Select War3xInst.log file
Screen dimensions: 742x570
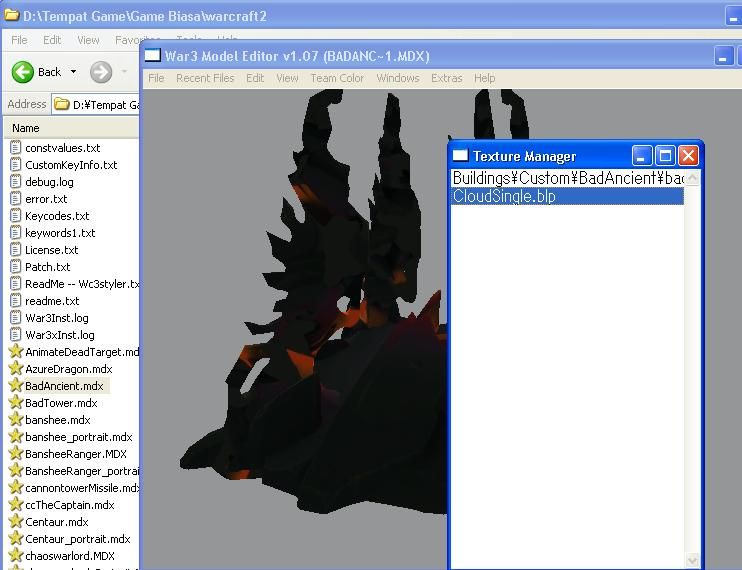[60, 335]
